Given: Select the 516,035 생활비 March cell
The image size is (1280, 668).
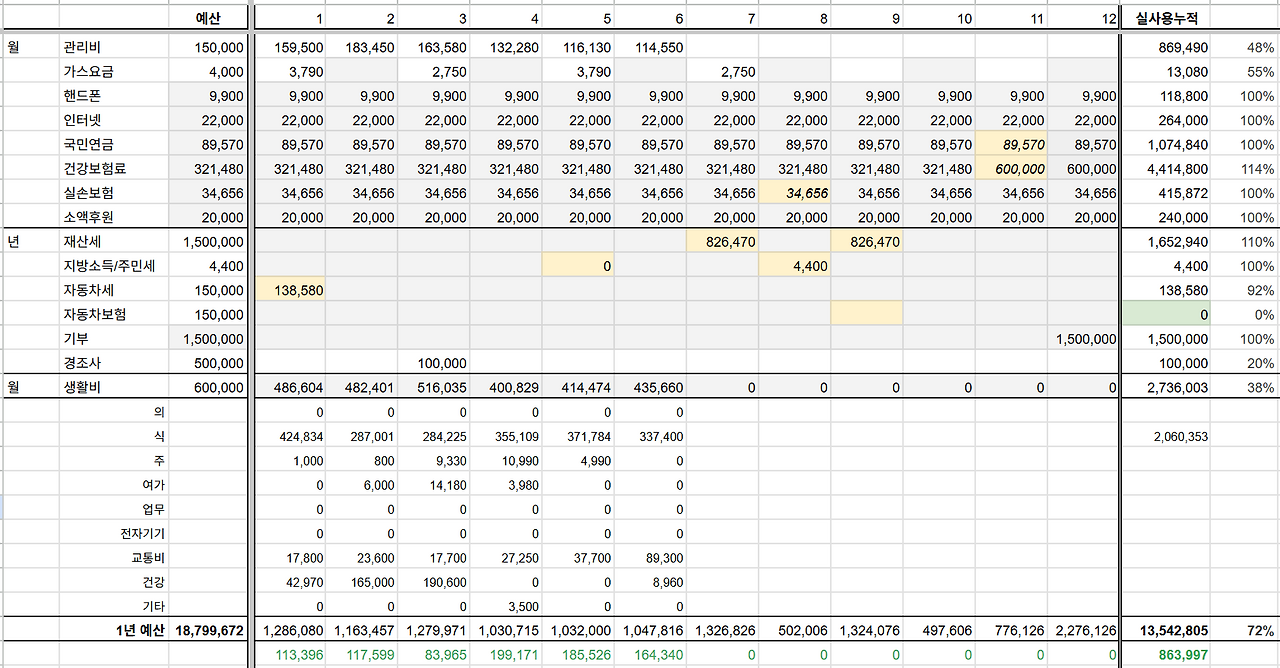Looking at the screenshot, I should (x=434, y=387).
